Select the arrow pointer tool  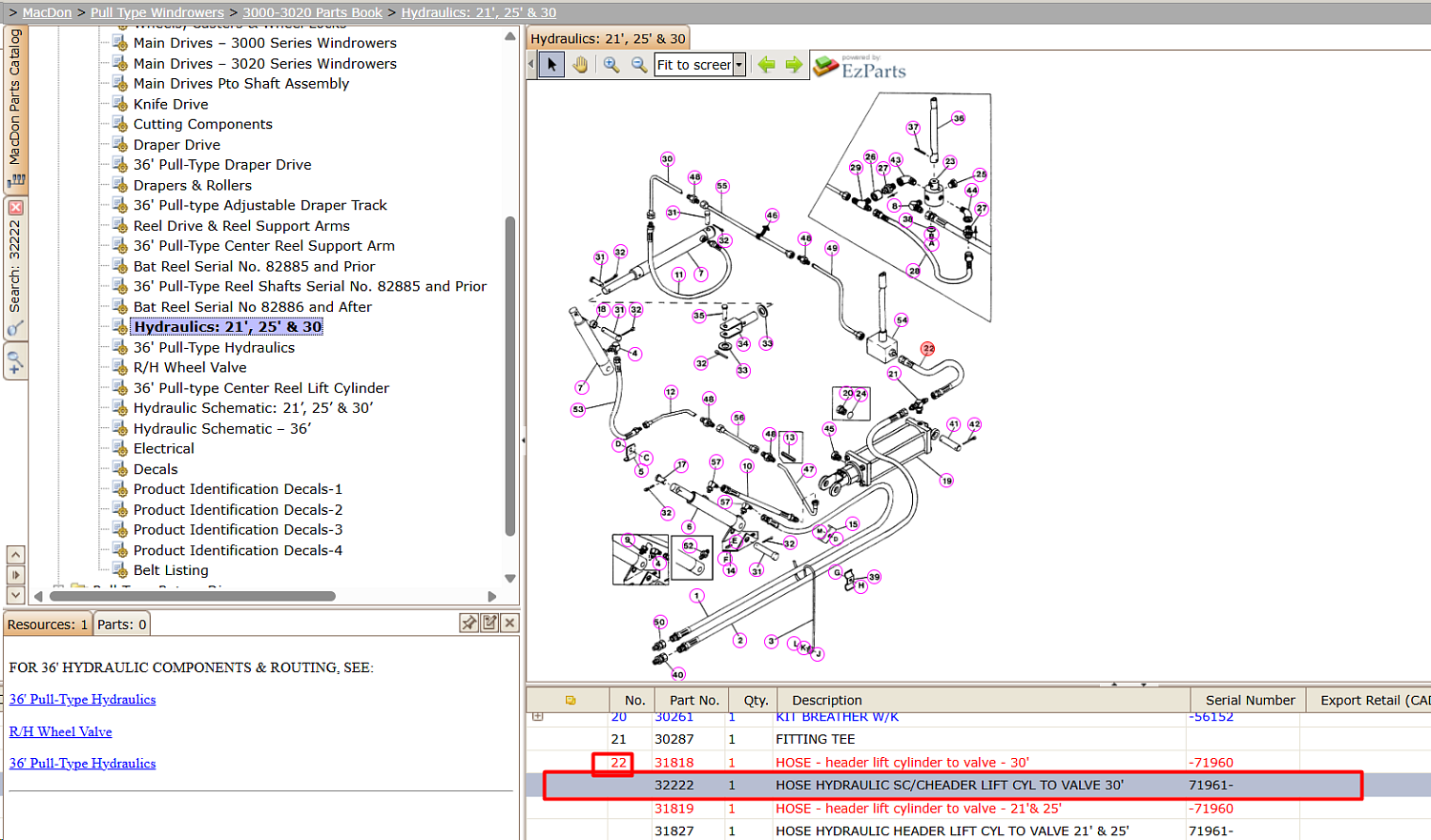(551, 65)
